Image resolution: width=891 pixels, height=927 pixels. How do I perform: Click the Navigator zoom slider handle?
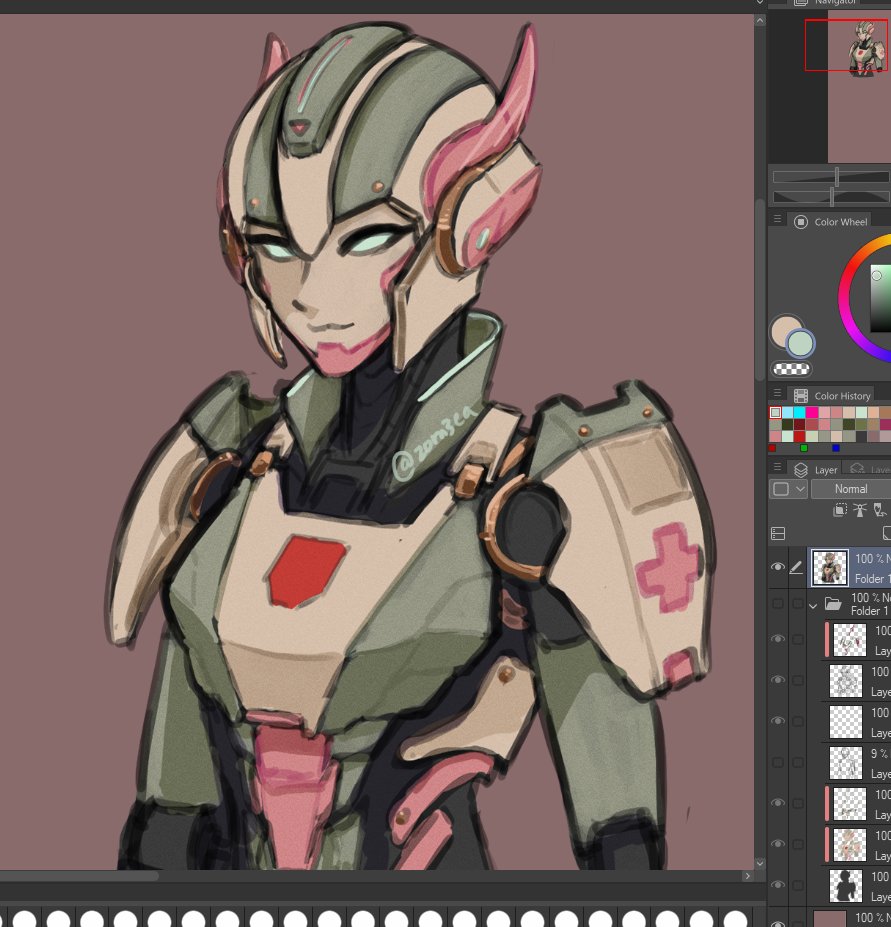pos(837,177)
